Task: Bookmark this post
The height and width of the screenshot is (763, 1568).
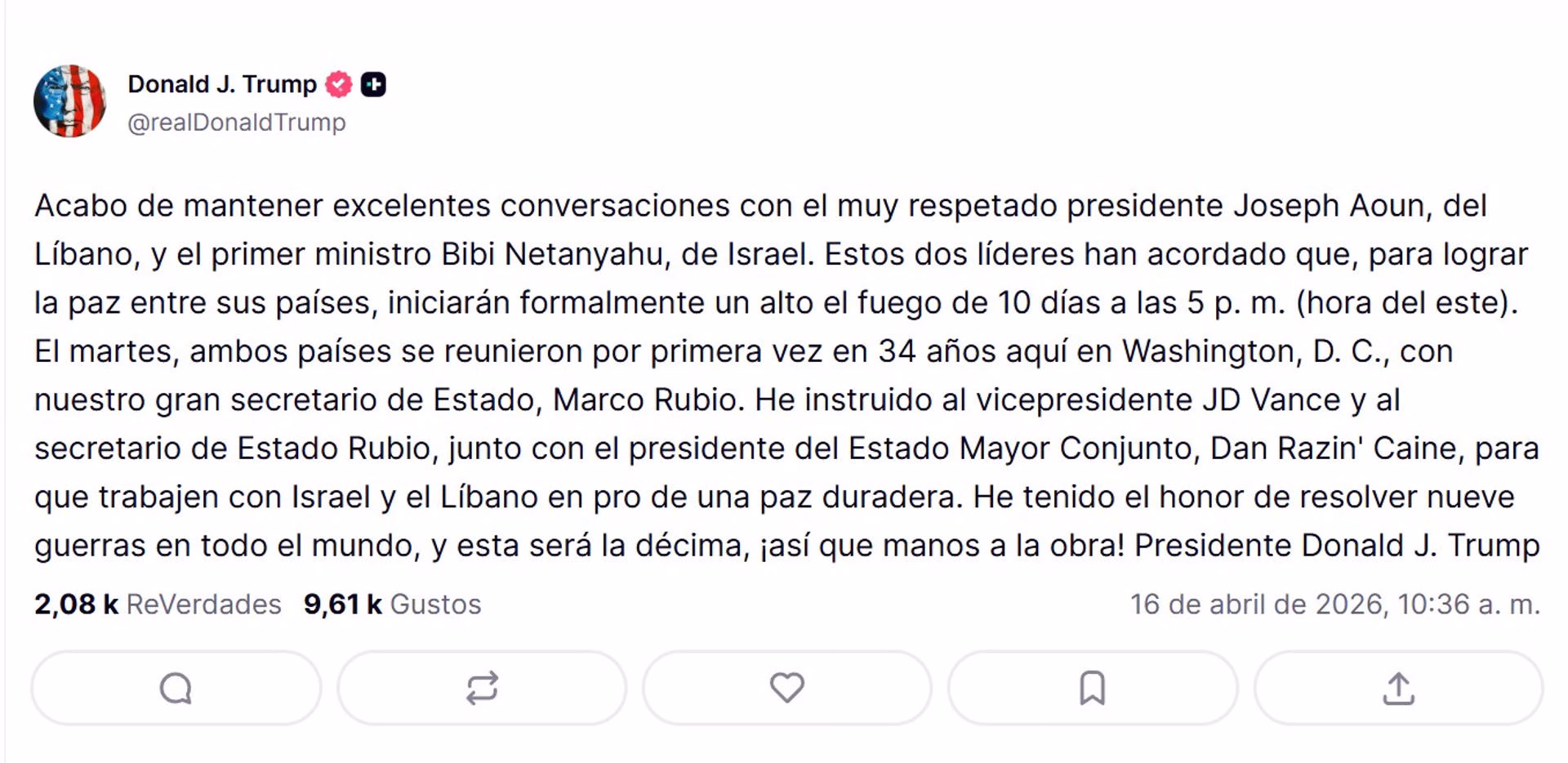Action: pos(1093,688)
